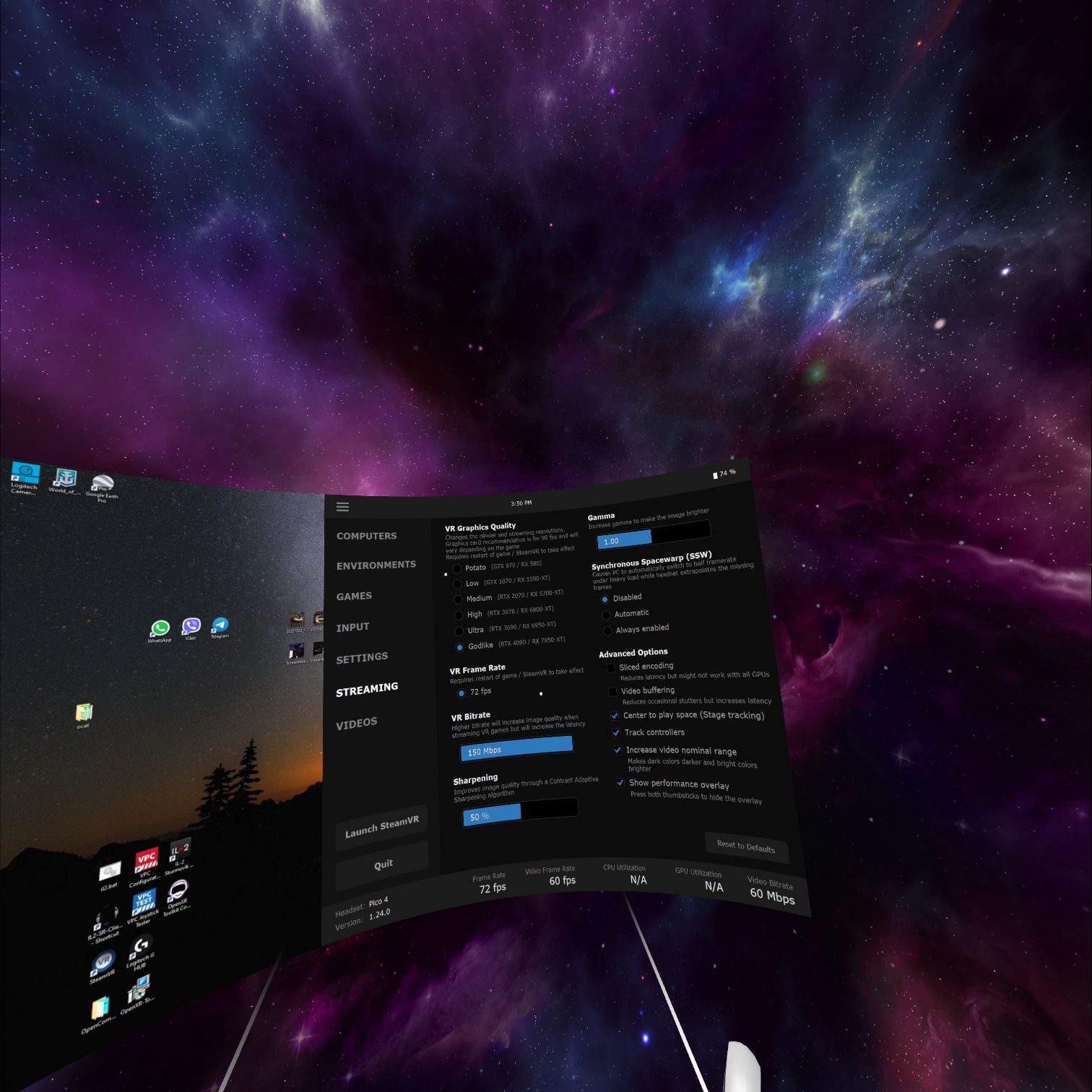Open the INPUT tab
1092x1092 pixels.
pyautogui.click(x=352, y=627)
